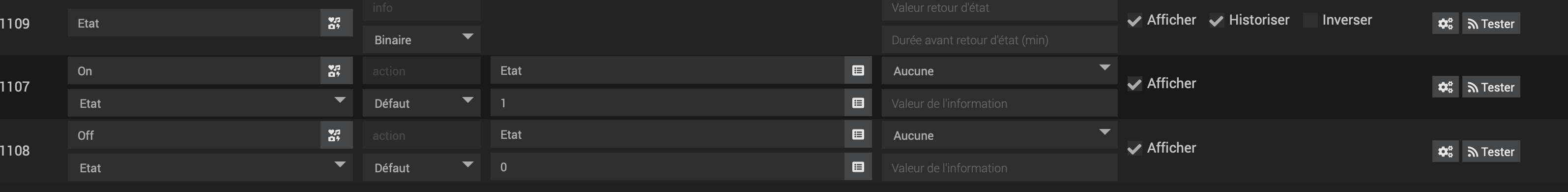Focus the Durée avant retour d'état field
This screenshot has width=1568, height=192.
(999, 39)
